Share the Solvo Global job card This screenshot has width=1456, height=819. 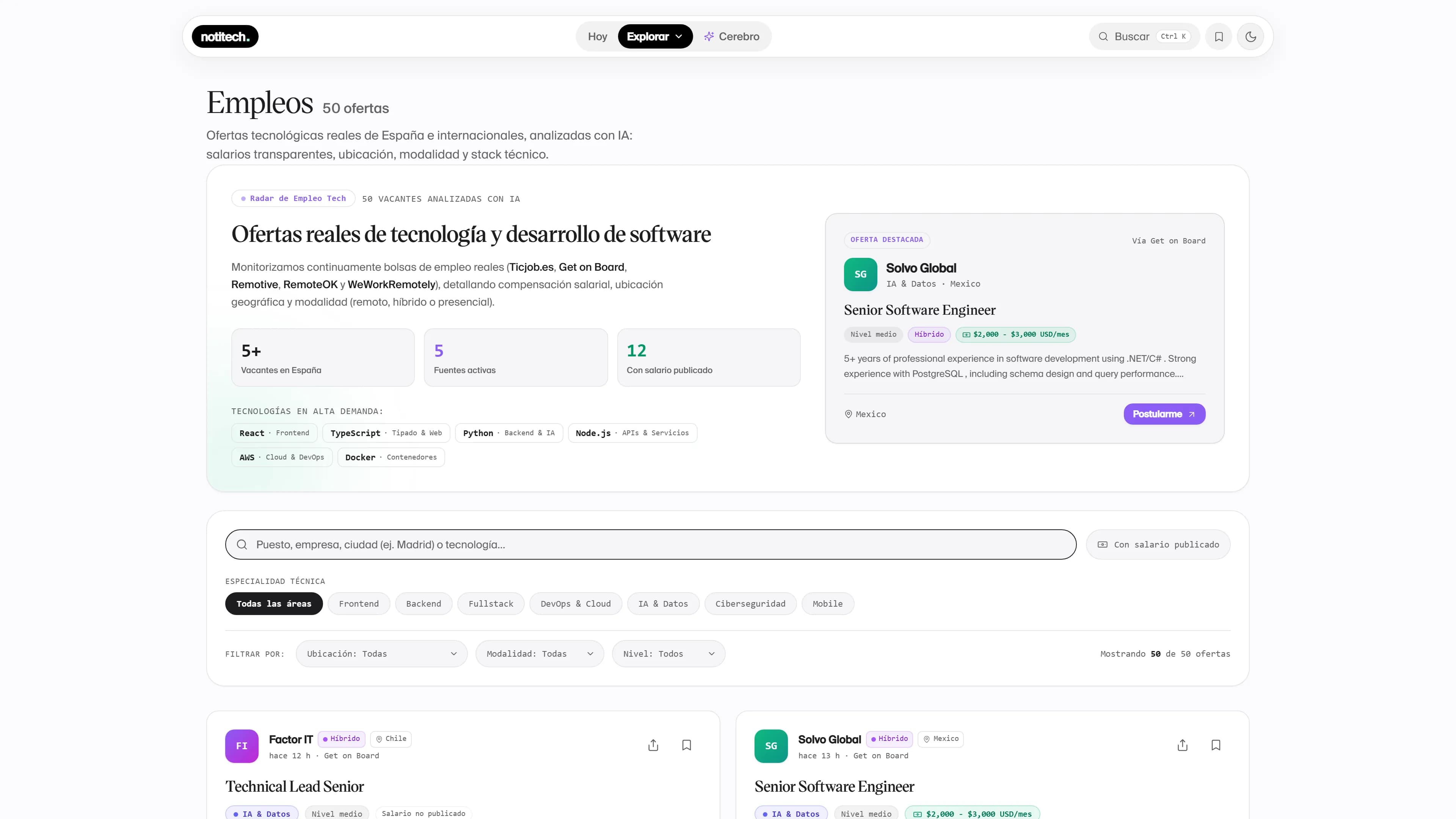pyautogui.click(x=1183, y=745)
